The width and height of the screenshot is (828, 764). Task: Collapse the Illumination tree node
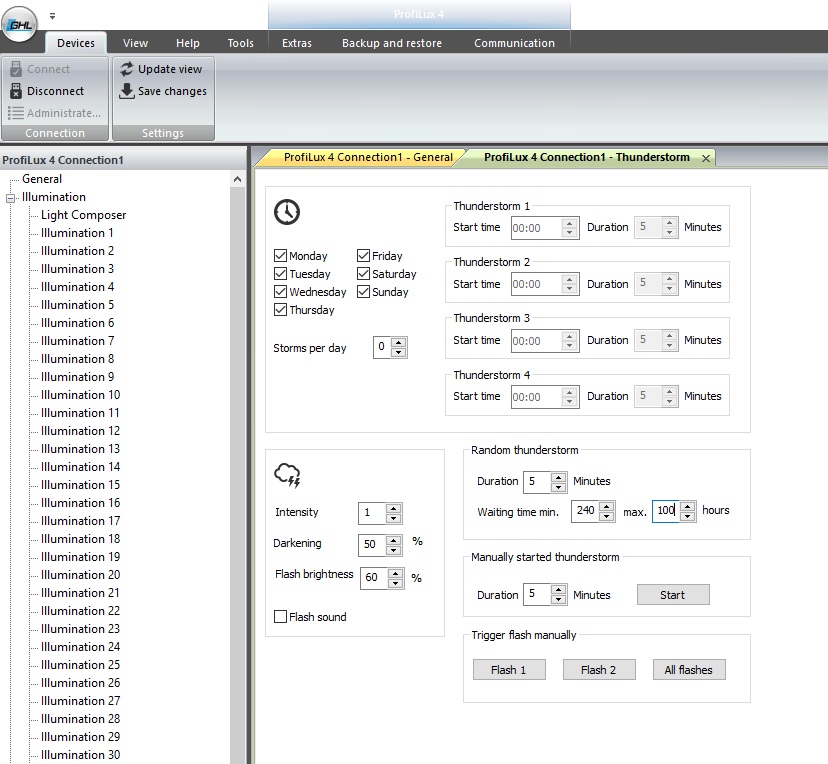[10, 199]
